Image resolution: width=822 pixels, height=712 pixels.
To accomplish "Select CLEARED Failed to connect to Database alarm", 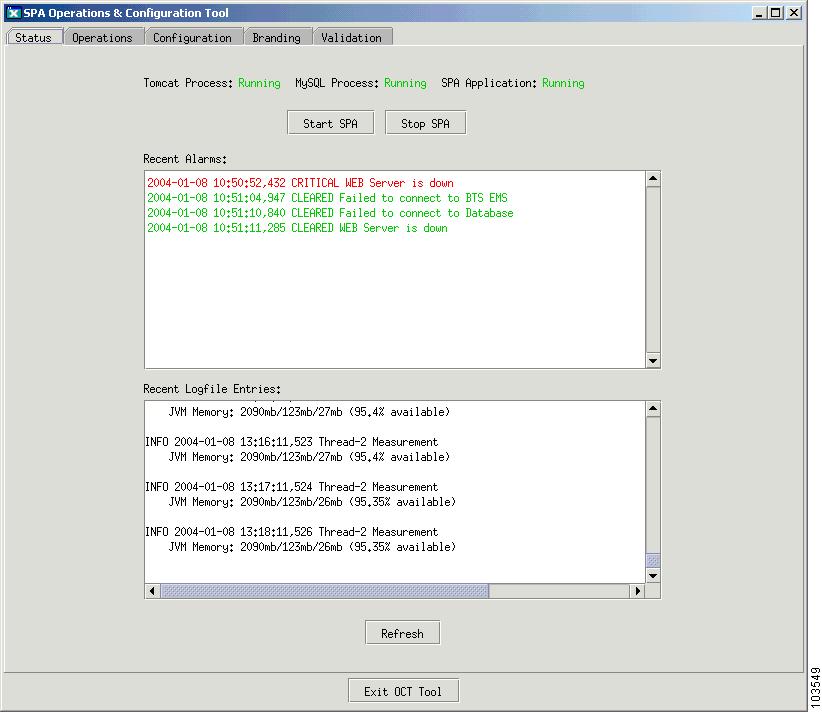I will click(x=330, y=213).
